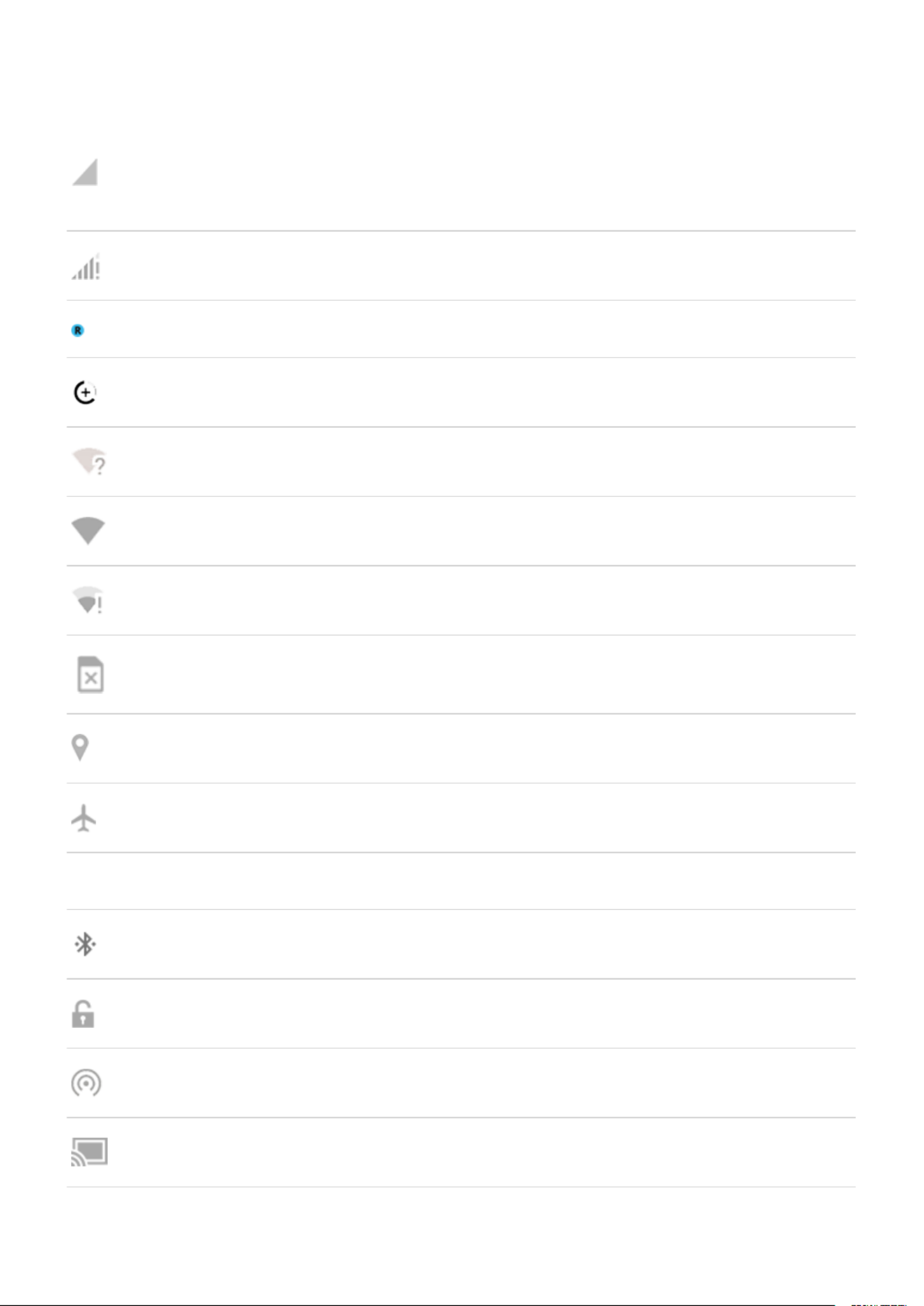Image resolution: width=924 pixels, height=1306 pixels.
Task: Click the cut-off text beside the black line
Action: point(878,1304)
